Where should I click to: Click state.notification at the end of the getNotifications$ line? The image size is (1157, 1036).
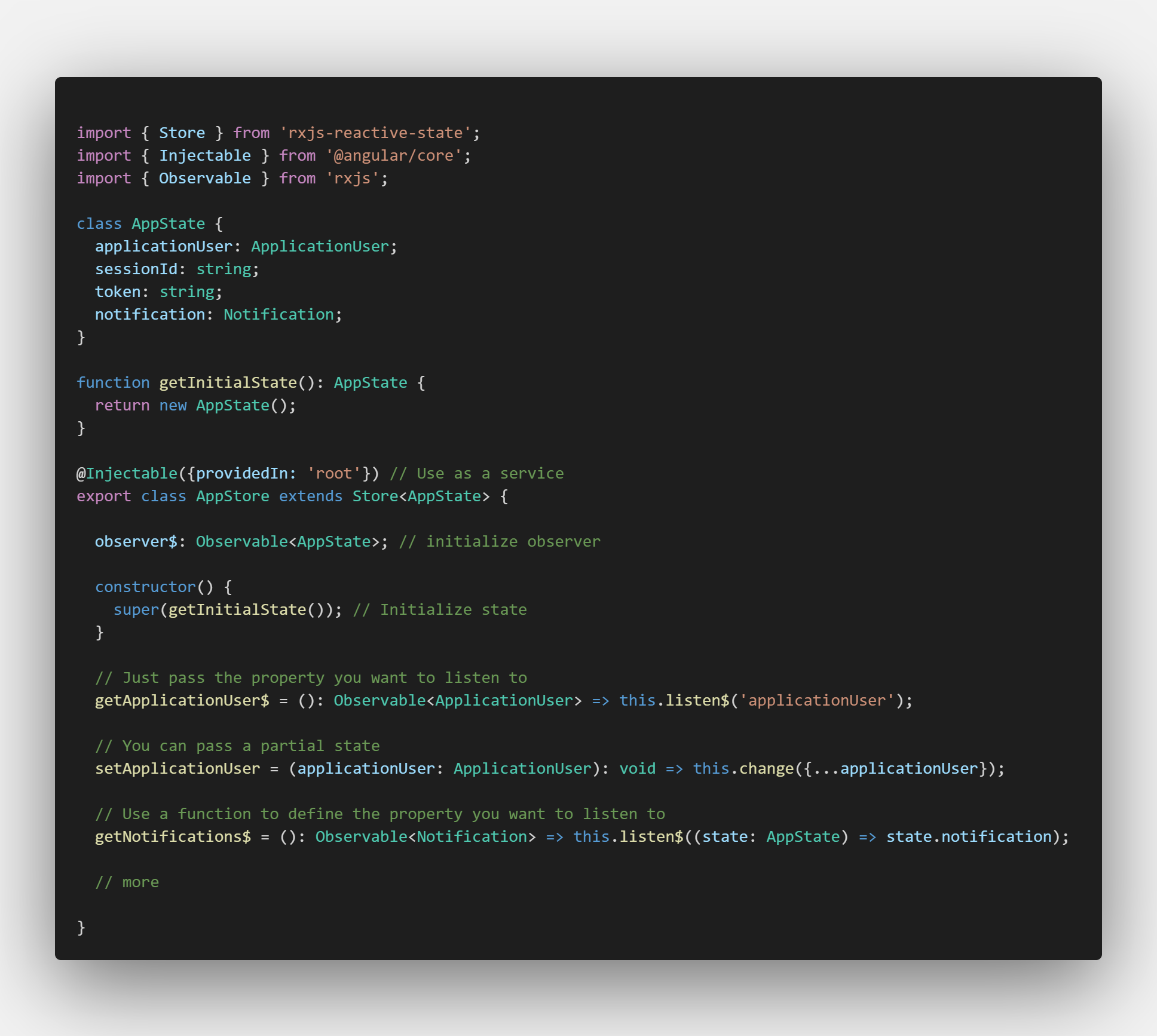(969, 836)
